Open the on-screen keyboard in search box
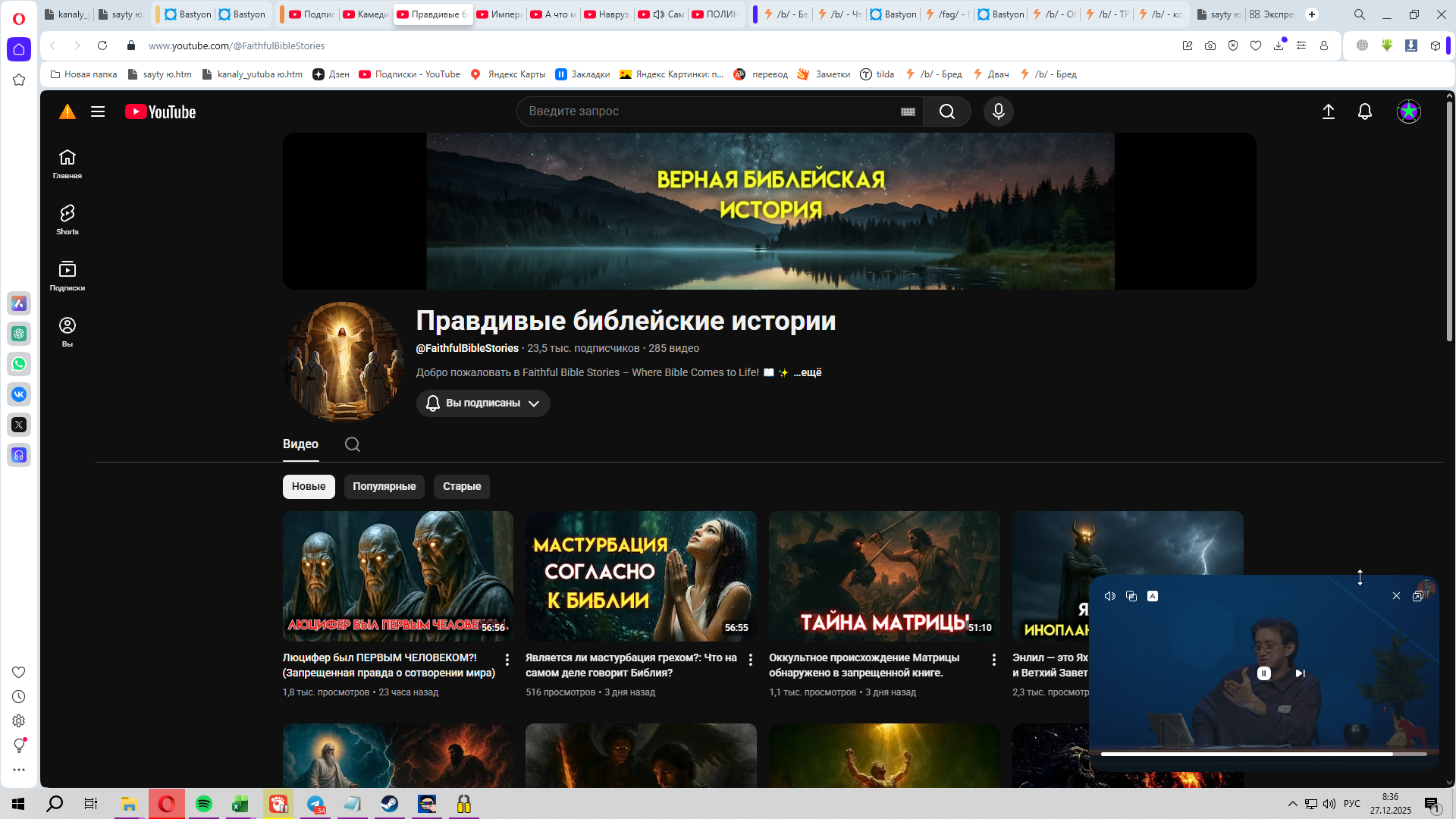The width and height of the screenshot is (1456, 819). coord(908,111)
